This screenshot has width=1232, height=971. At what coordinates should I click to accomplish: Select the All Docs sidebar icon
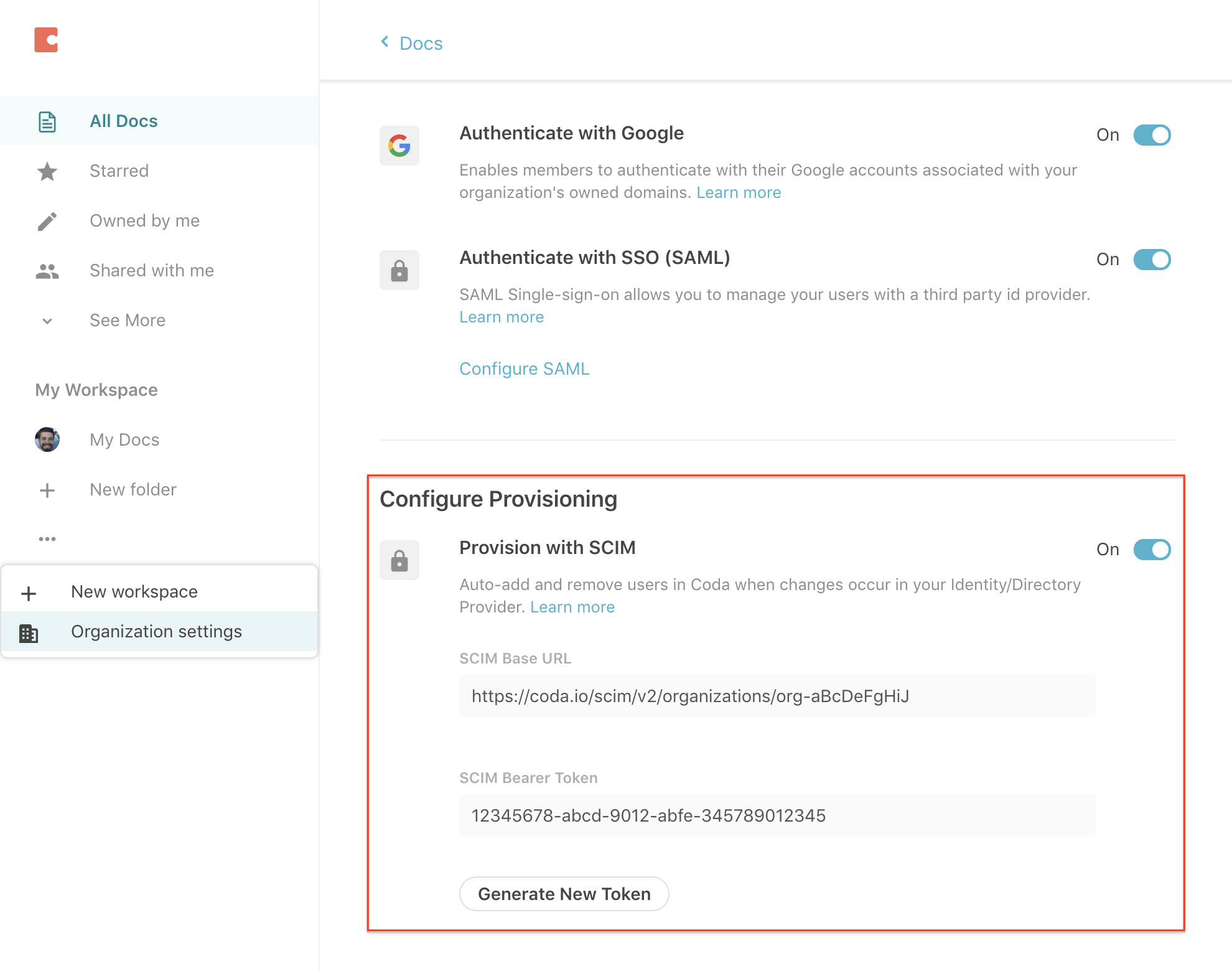pyautogui.click(x=48, y=121)
